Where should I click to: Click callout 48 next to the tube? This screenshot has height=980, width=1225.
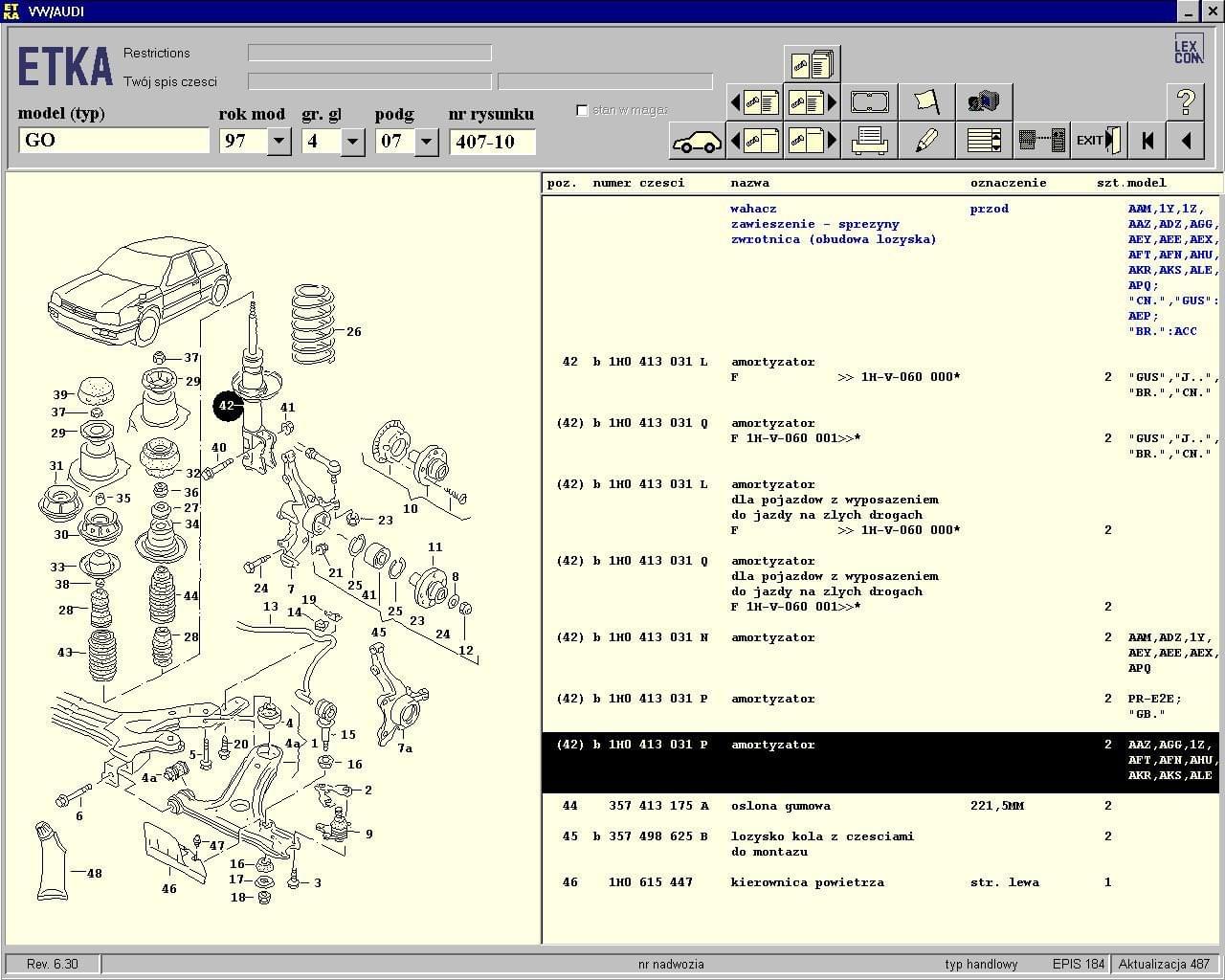point(94,873)
